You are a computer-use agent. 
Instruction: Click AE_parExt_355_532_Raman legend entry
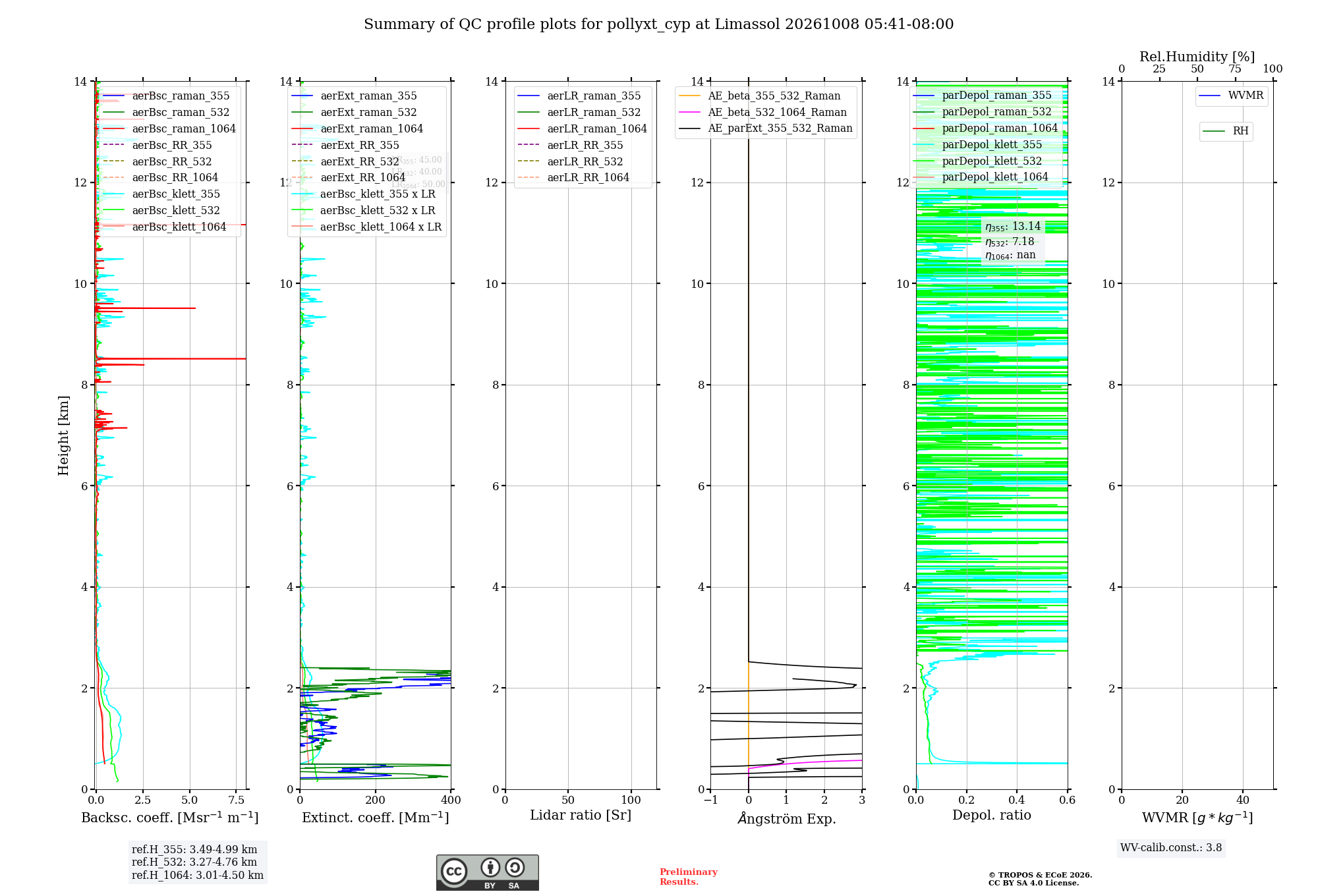point(766,128)
